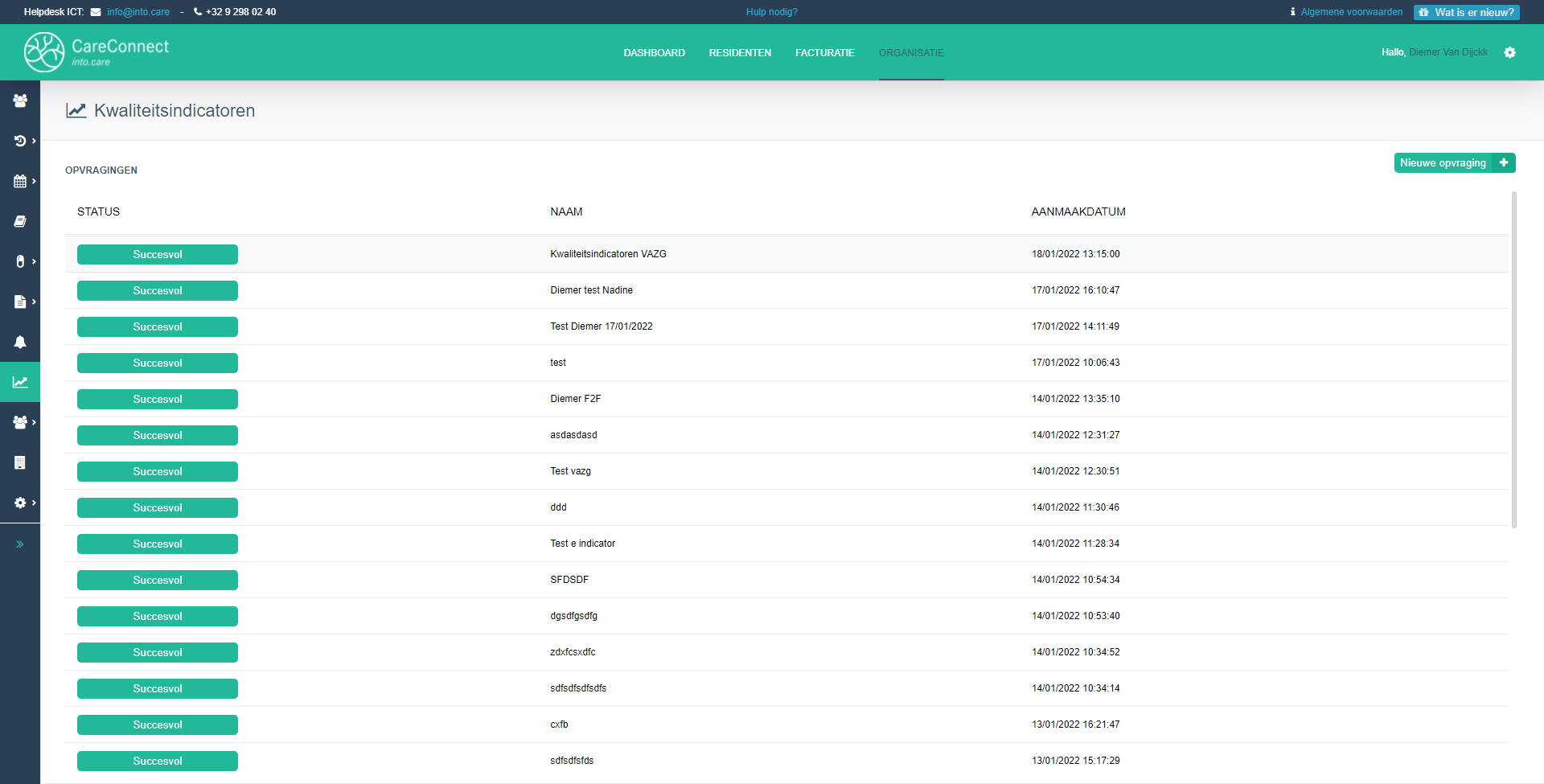Expand the sidebar with double chevron
Viewport: 1544px width, 784px height.
point(20,544)
